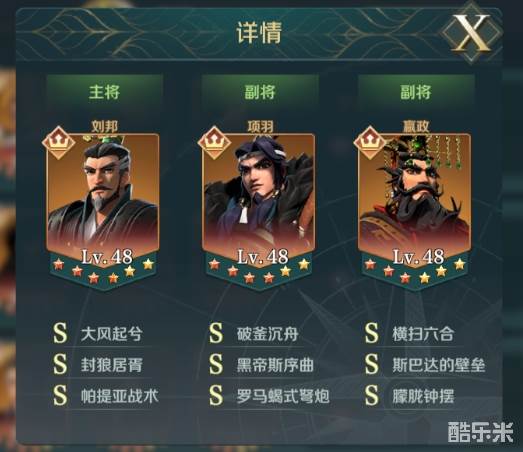Viewport: 523px width, 452px height.
Task: Open the 破釜沉舟 skill
Action: click(268, 334)
